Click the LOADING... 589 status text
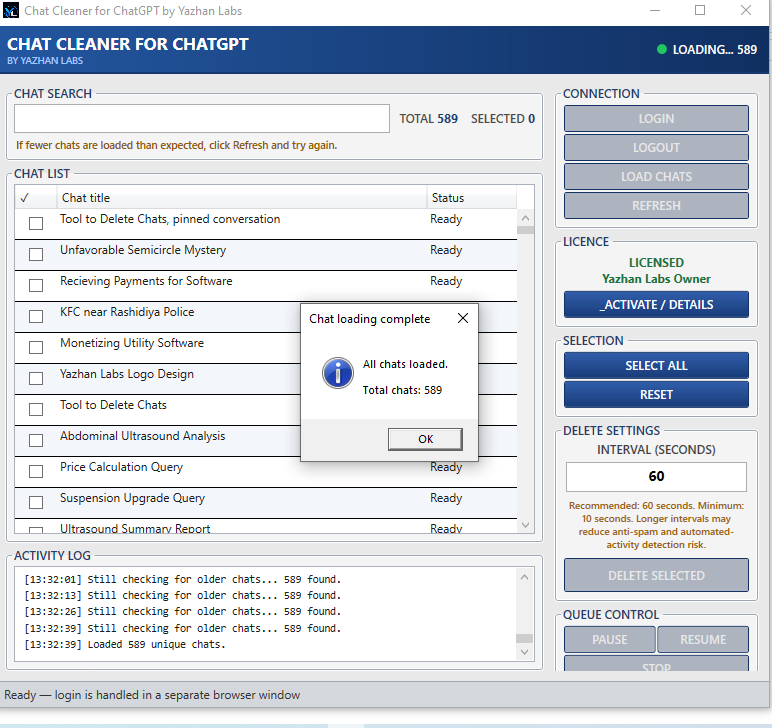The width and height of the screenshot is (772, 728). click(714, 50)
